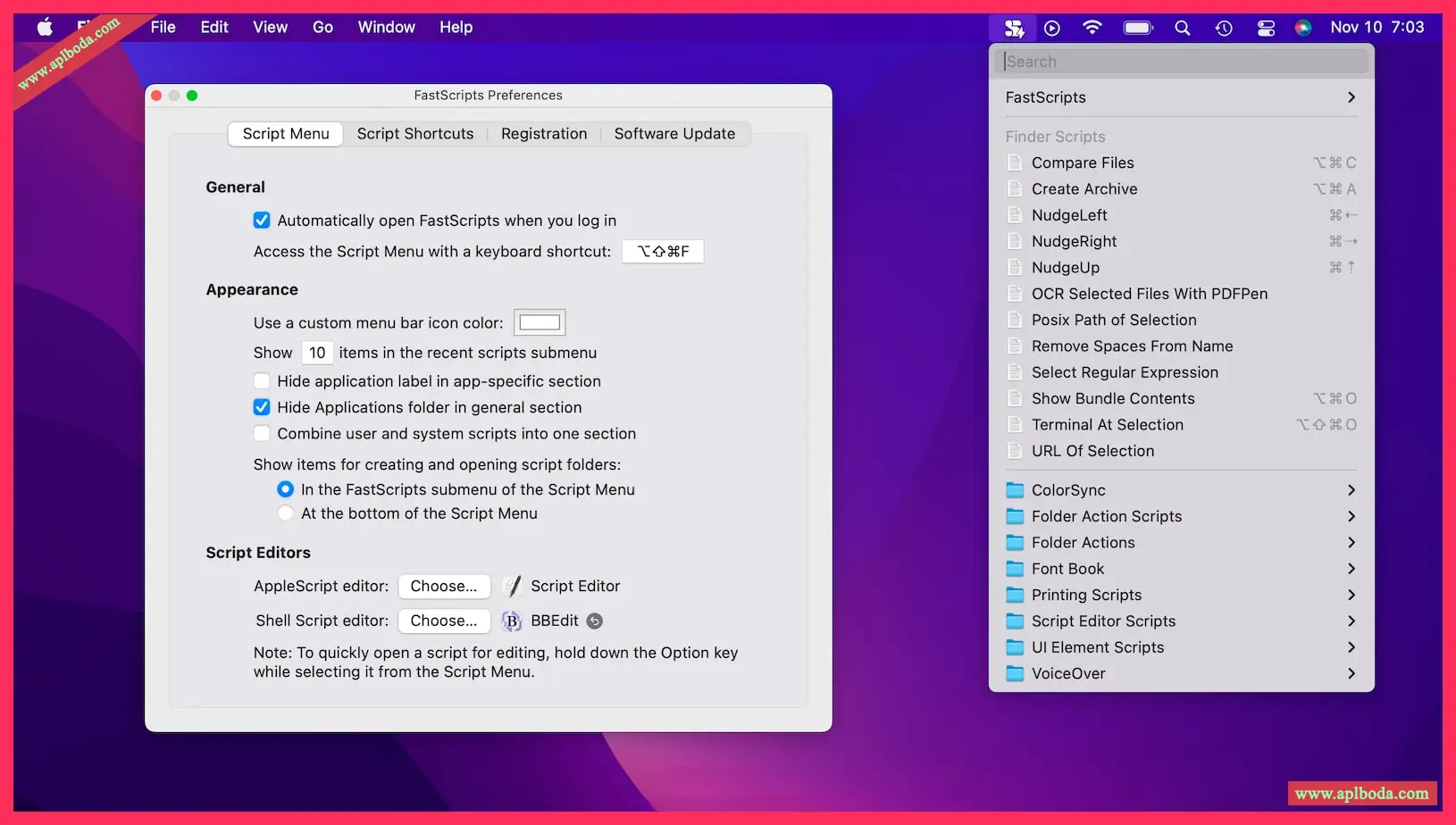Image resolution: width=1456 pixels, height=825 pixels.
Task: Click Choose button for Shell Script editor
Action: click(444, 621)
